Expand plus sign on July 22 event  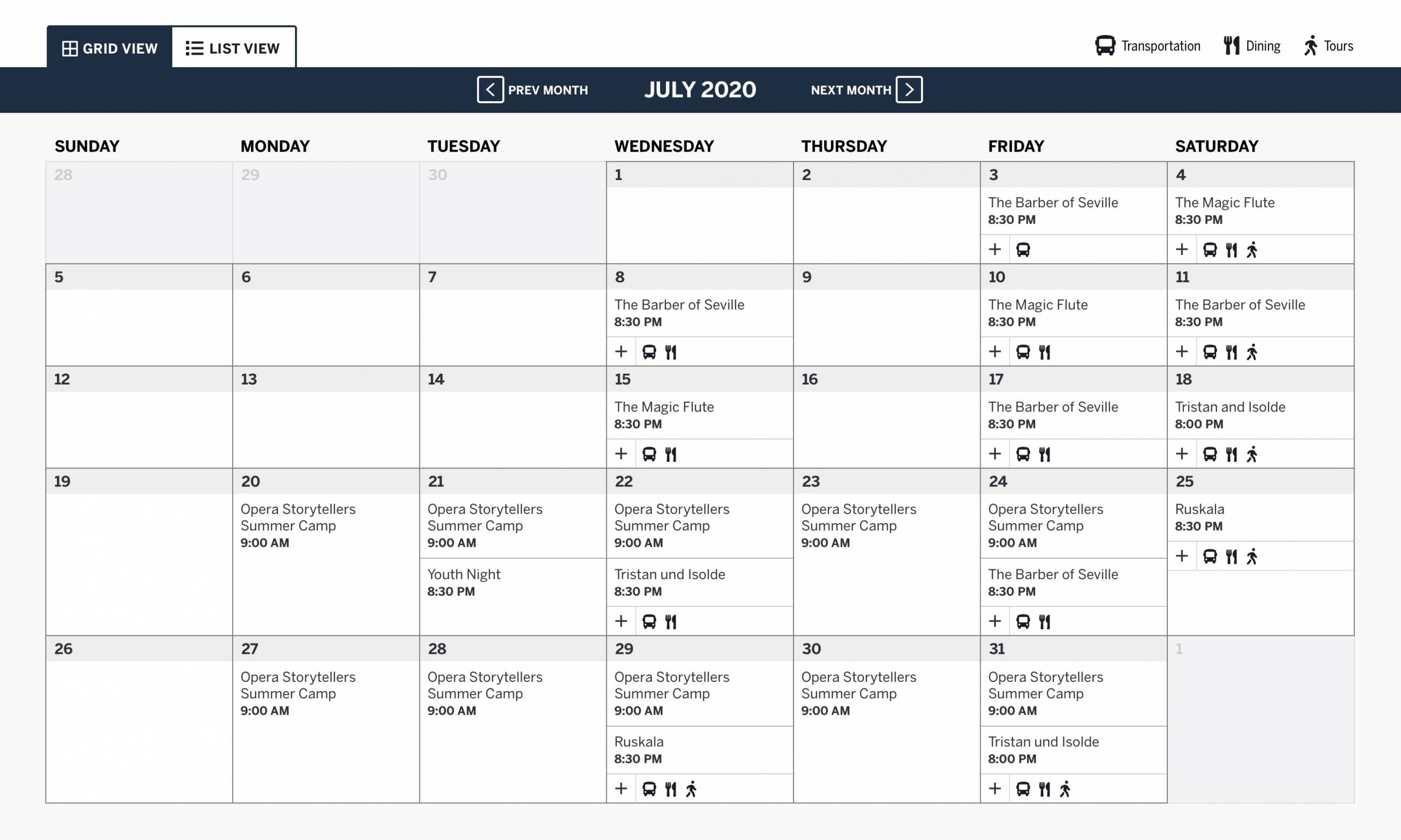tap(621, 622)
